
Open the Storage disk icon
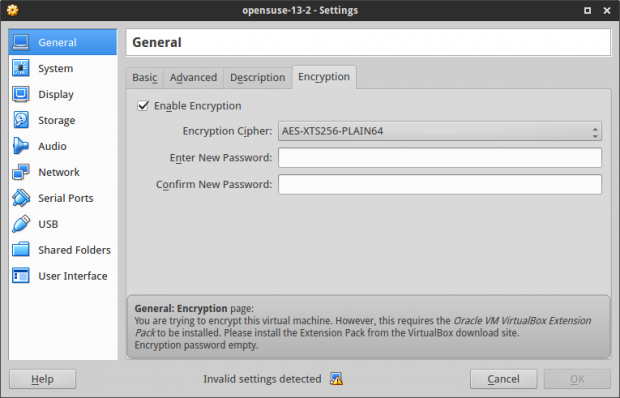coord(21,120)
